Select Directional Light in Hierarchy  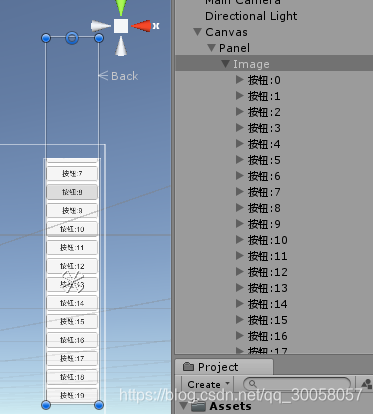click(x=251, y=16)
